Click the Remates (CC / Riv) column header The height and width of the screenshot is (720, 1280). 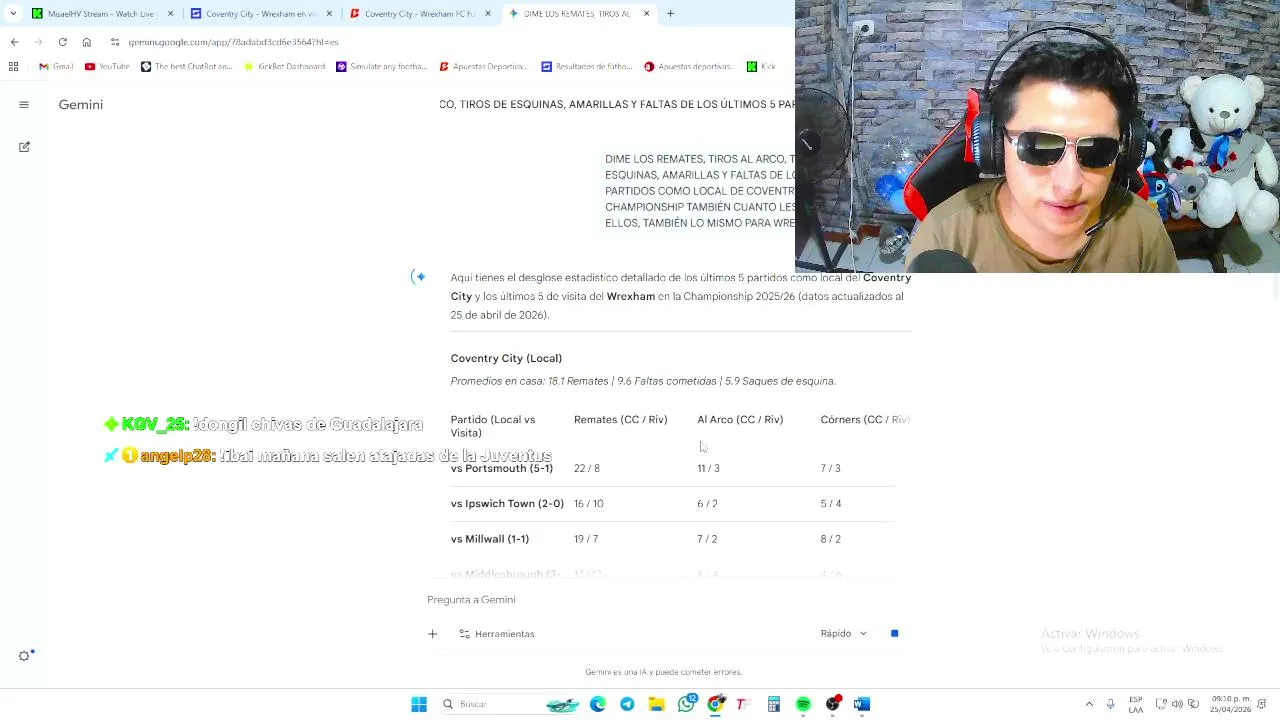pos(621,420)
